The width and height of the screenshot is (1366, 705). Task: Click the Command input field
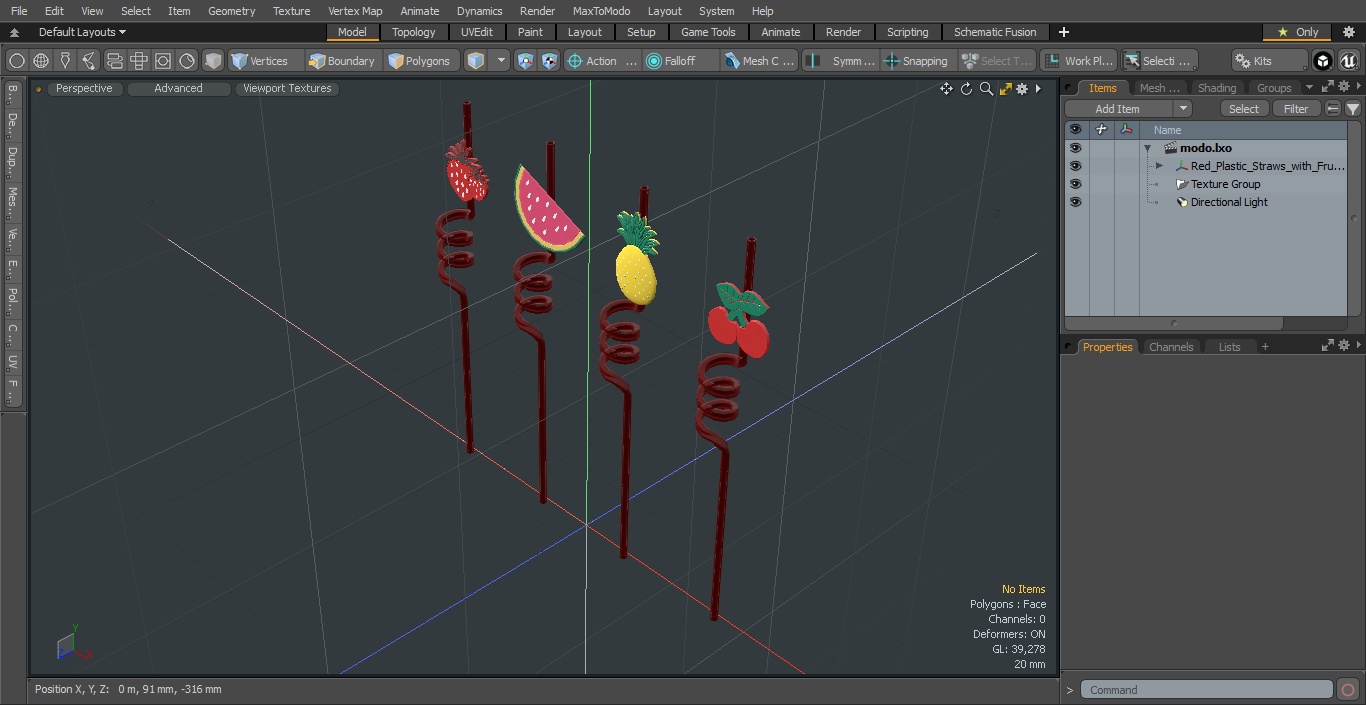1207,690
